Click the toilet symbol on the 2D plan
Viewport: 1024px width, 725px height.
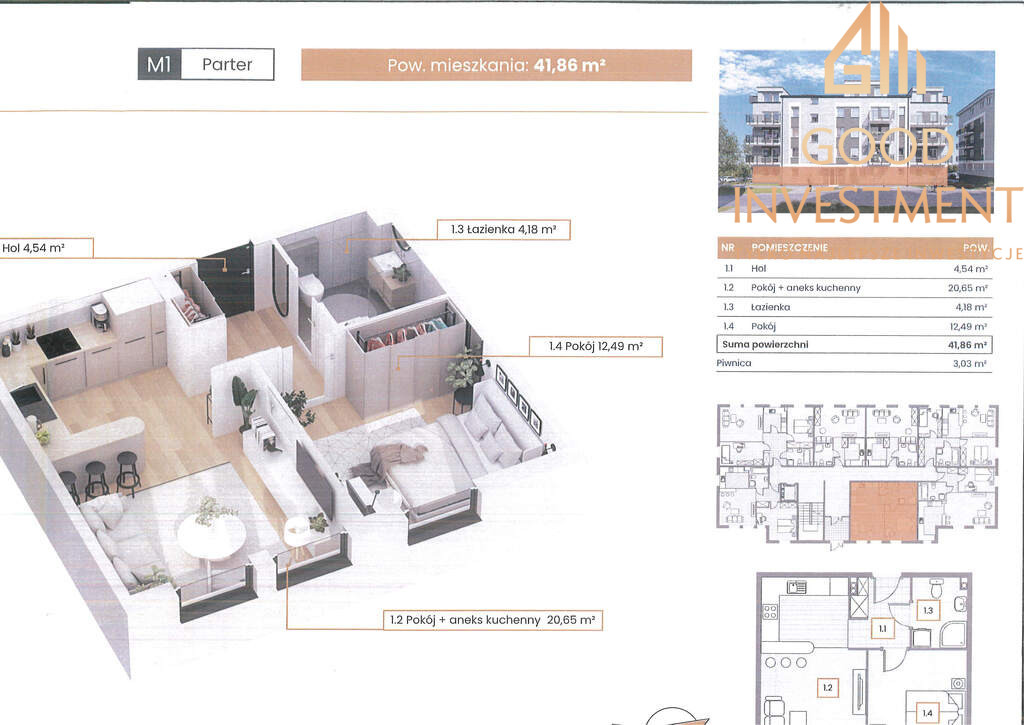click(x=936, y=588)
